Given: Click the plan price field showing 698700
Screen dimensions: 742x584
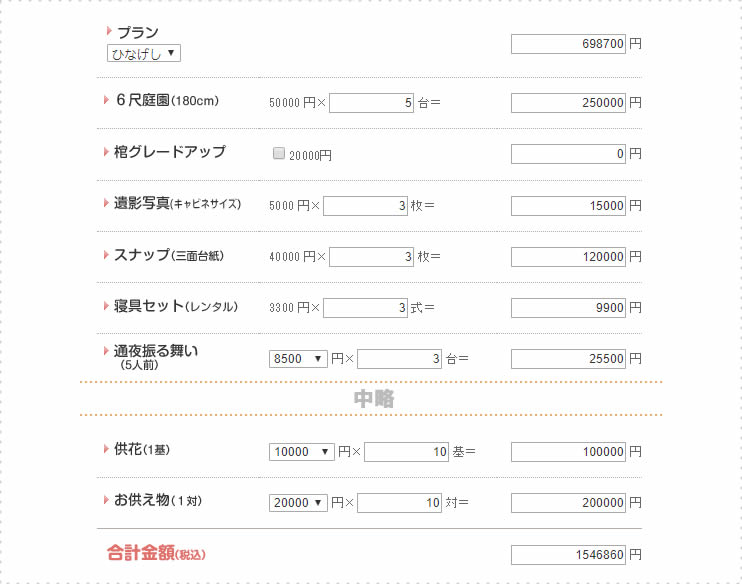Looking at the screenshot, I should [568, 44].
